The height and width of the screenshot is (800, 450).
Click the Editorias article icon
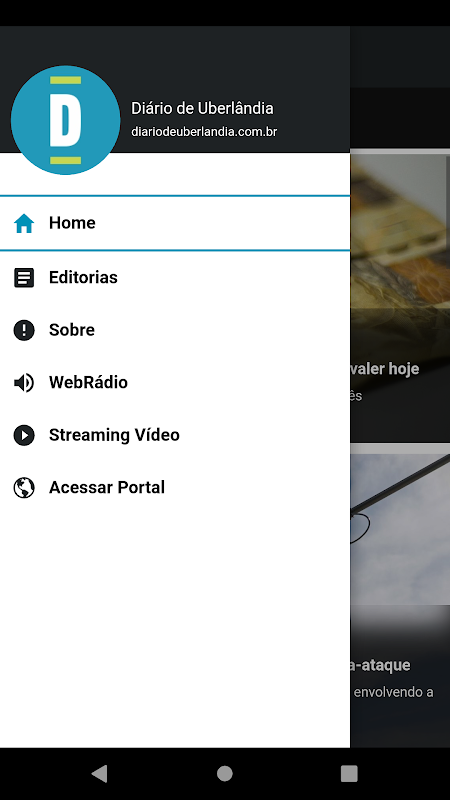(24, 278)
